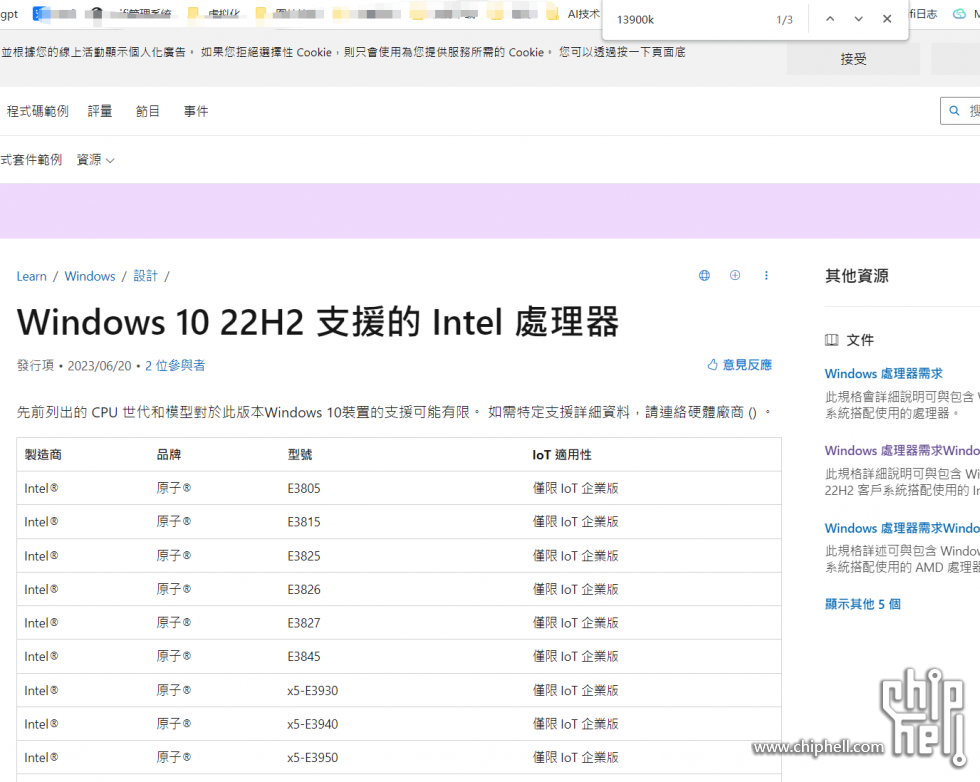
Task: Go to the Windows breadcrumb link
Action: point(90,276)
